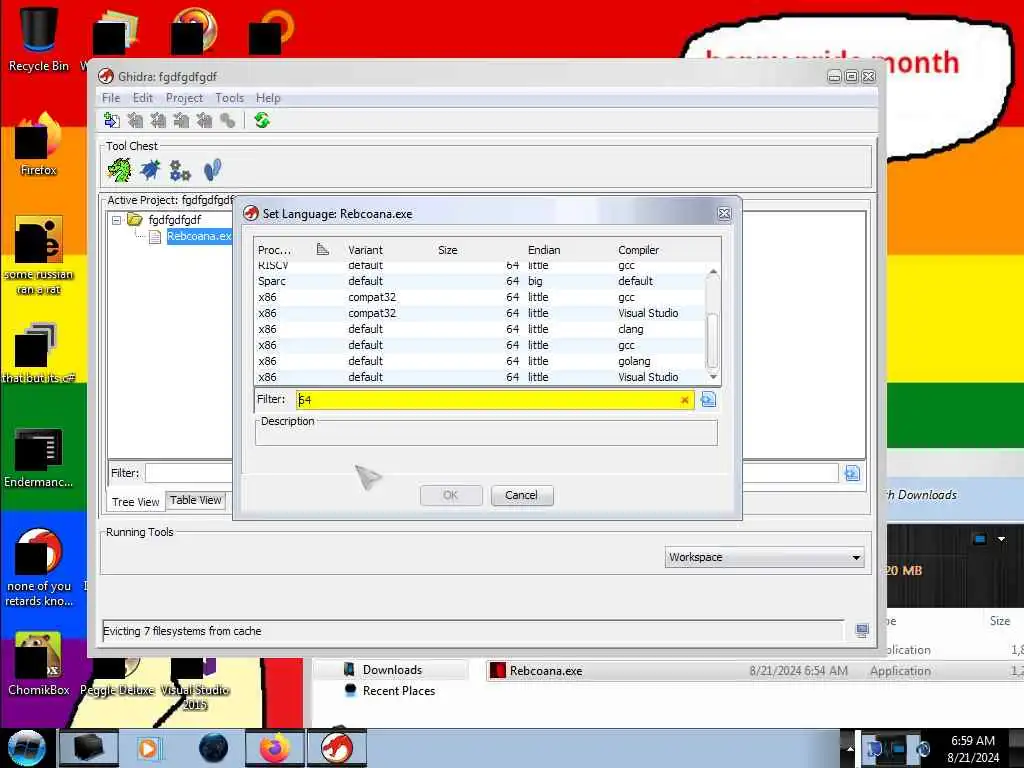Open filter options beside the project tree filter
Viewport: 1024px width, 768px height.
[x=852, y=473]
